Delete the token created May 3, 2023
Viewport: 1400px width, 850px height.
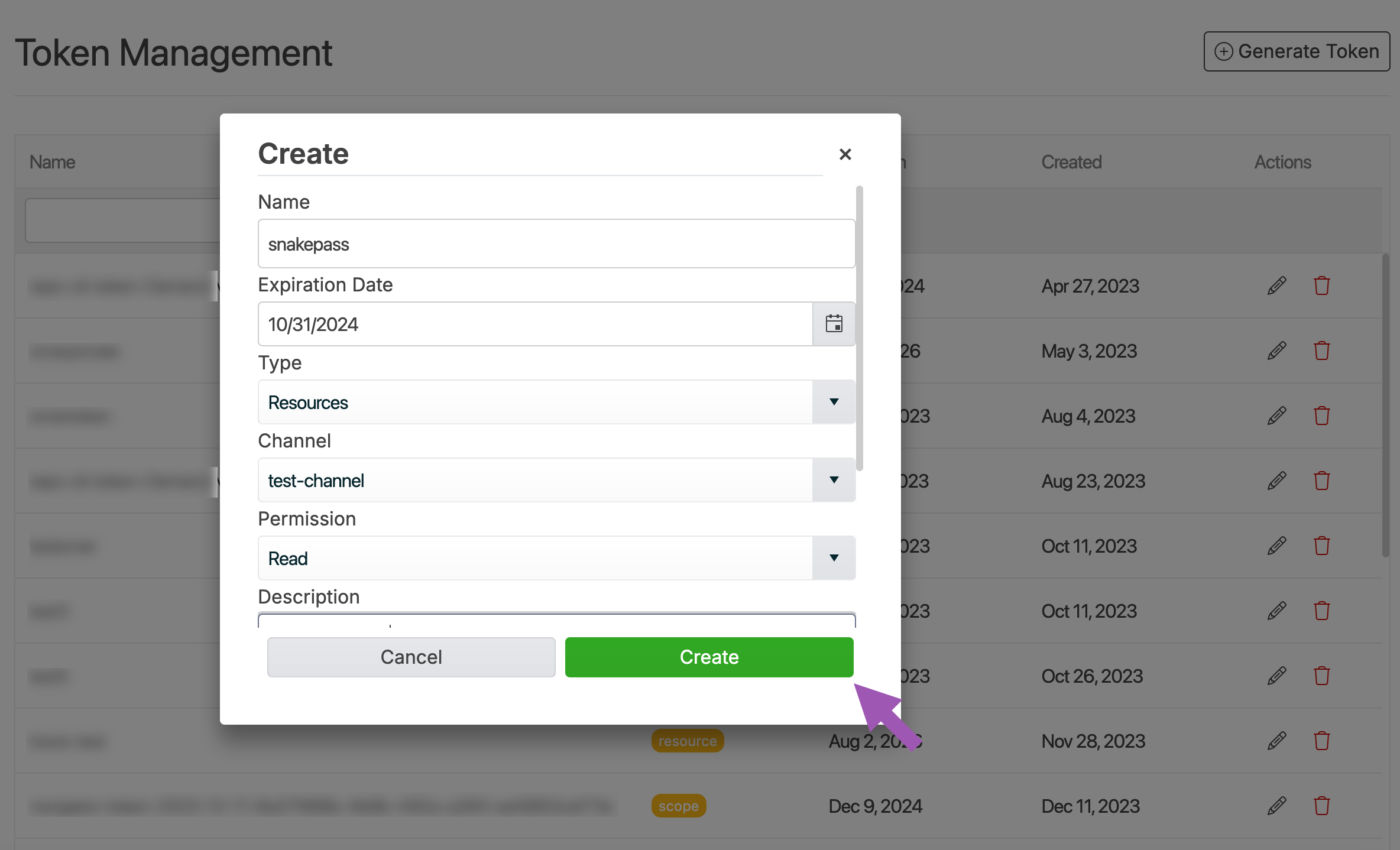point(1322,351)
